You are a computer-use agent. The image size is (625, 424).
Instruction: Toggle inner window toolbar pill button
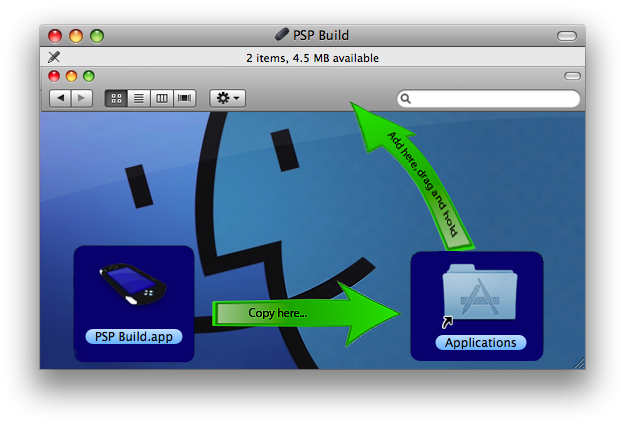point(572,76)
